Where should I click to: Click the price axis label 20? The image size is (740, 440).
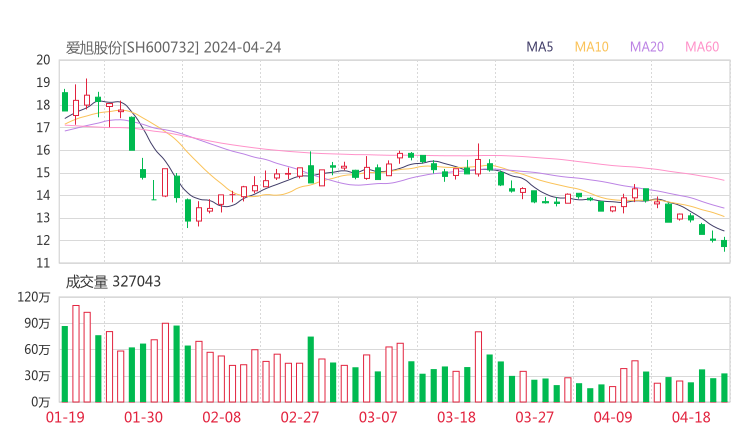click(x=43, y=60)
